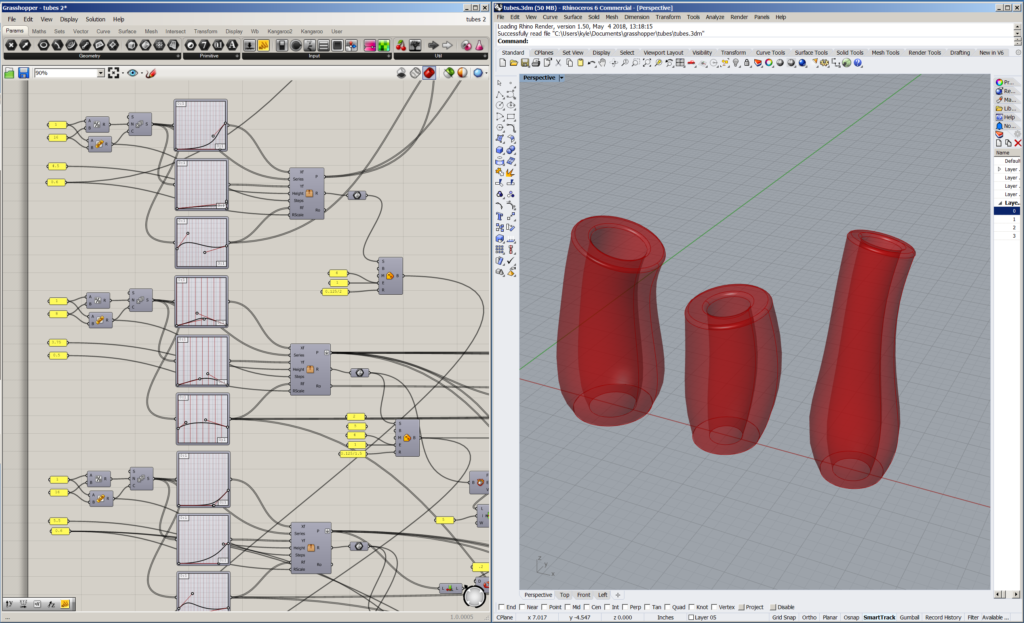Click the Rhino Paste clipboard icon
Viewport: 1024px width, 623px height.
[x=580, y=63]
